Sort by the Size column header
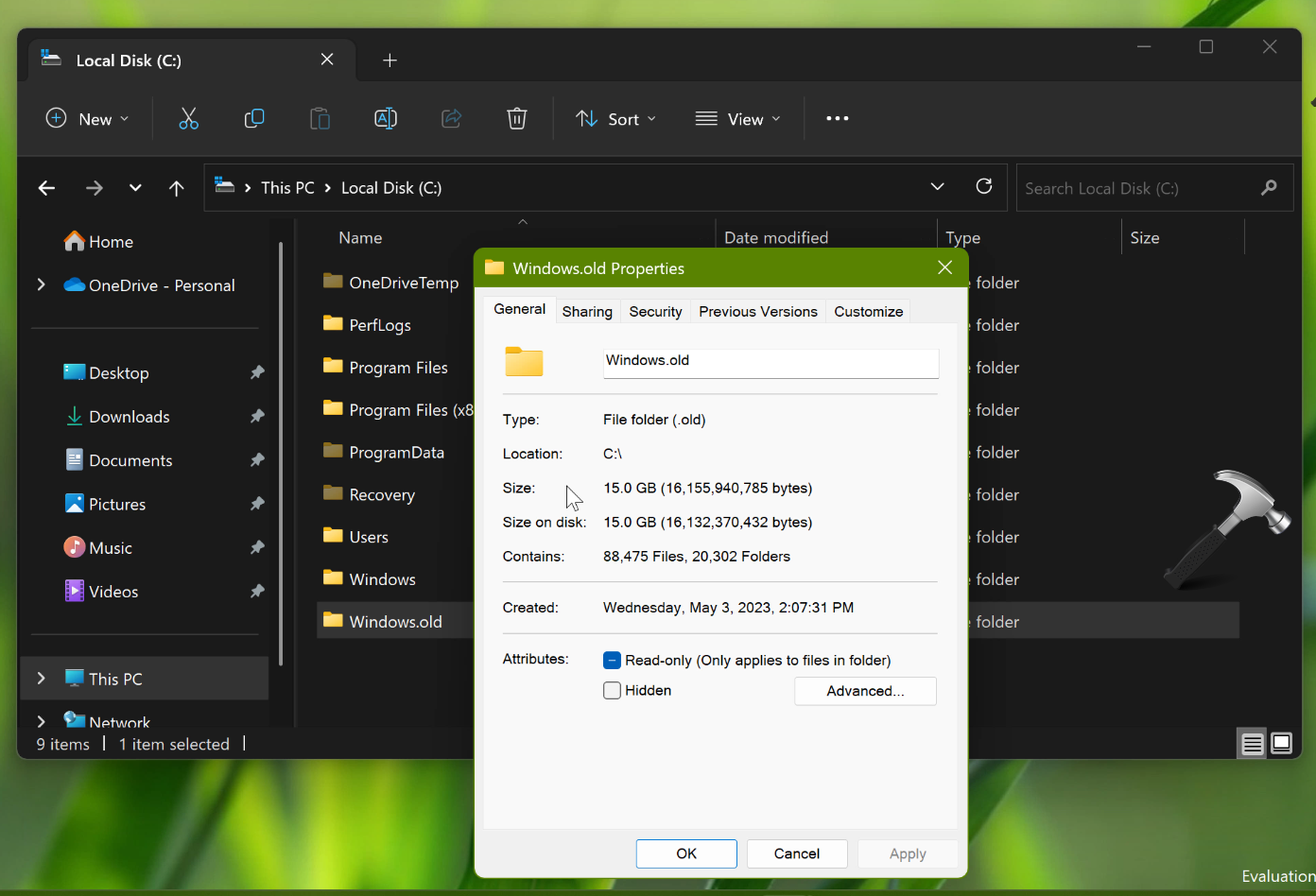 1145,238
